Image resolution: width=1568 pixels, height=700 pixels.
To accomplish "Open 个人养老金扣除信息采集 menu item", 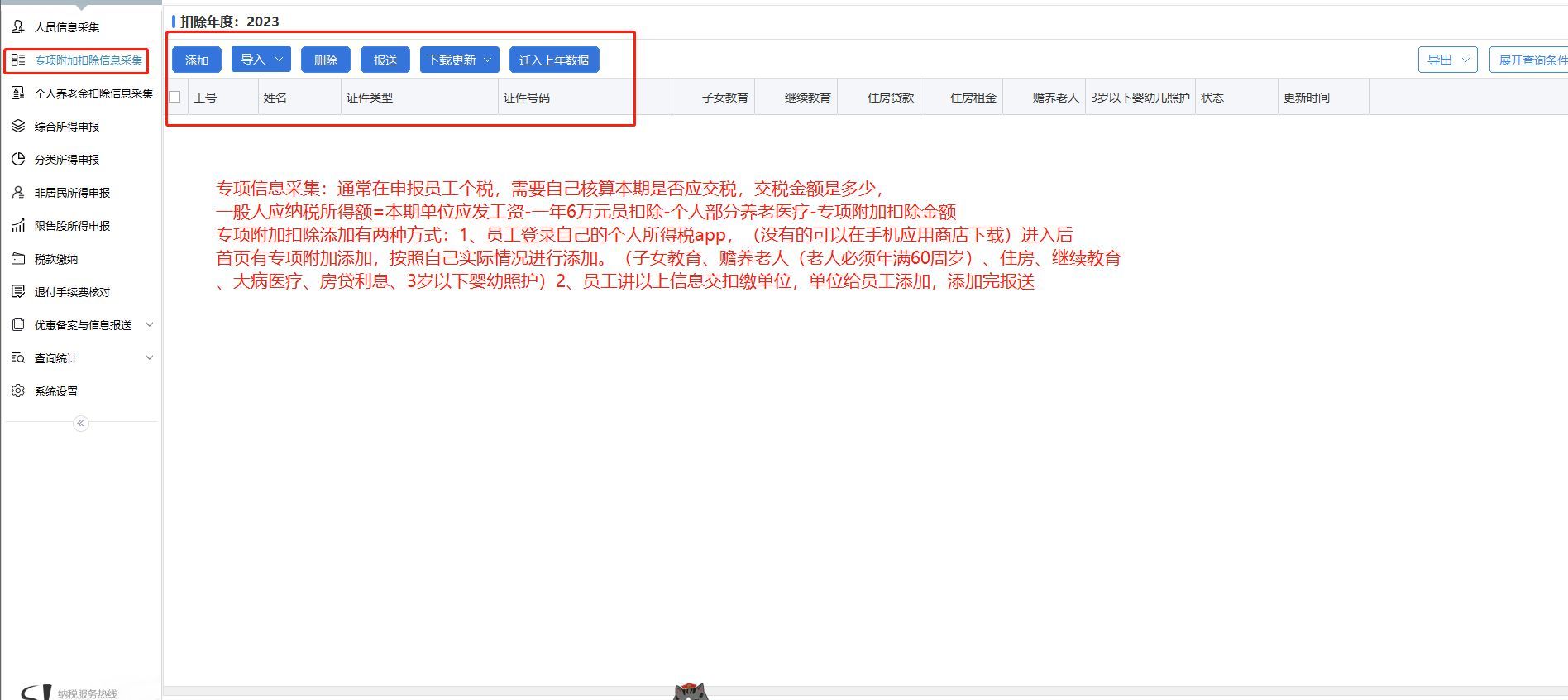I will [x=93, y=93].
